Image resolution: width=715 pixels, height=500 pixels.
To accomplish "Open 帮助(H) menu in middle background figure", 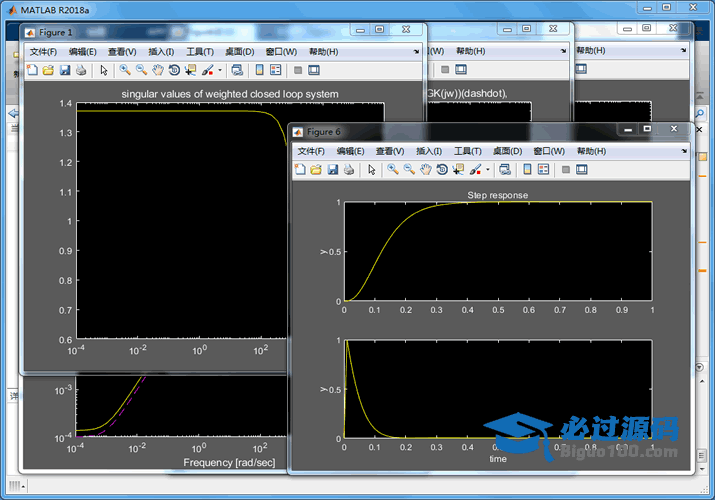I will 471,51.
